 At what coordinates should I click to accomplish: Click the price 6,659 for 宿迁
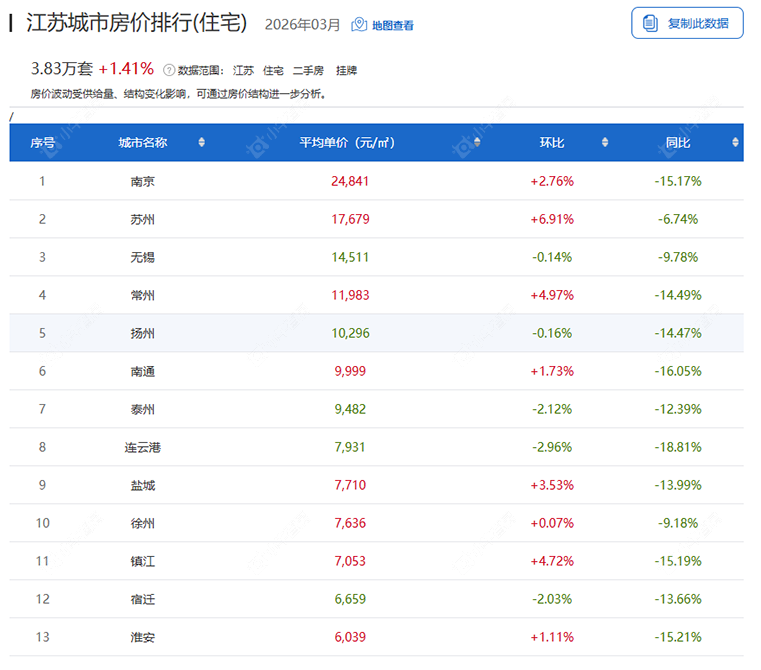coord(350,599)
